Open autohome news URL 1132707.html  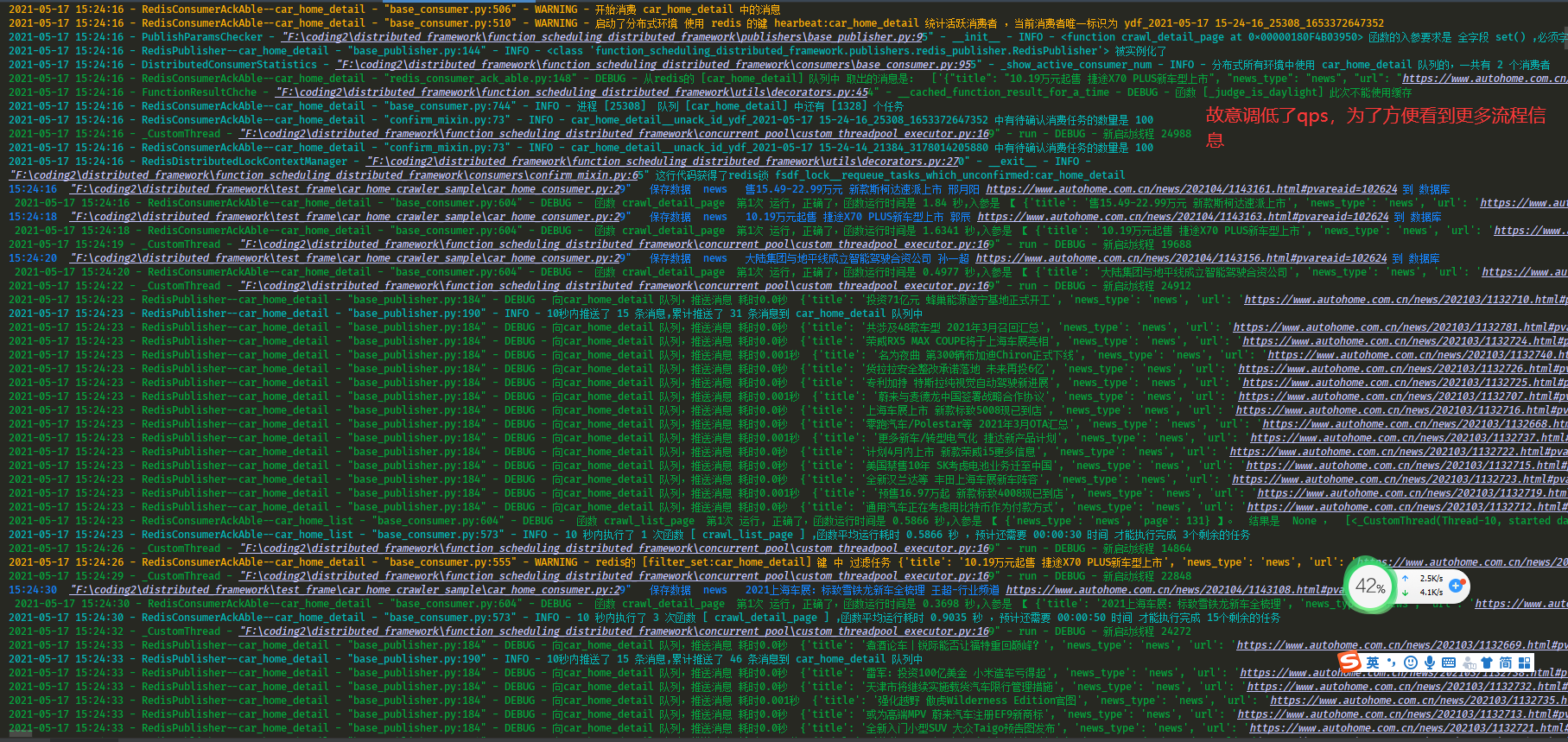click(1403, 396)
